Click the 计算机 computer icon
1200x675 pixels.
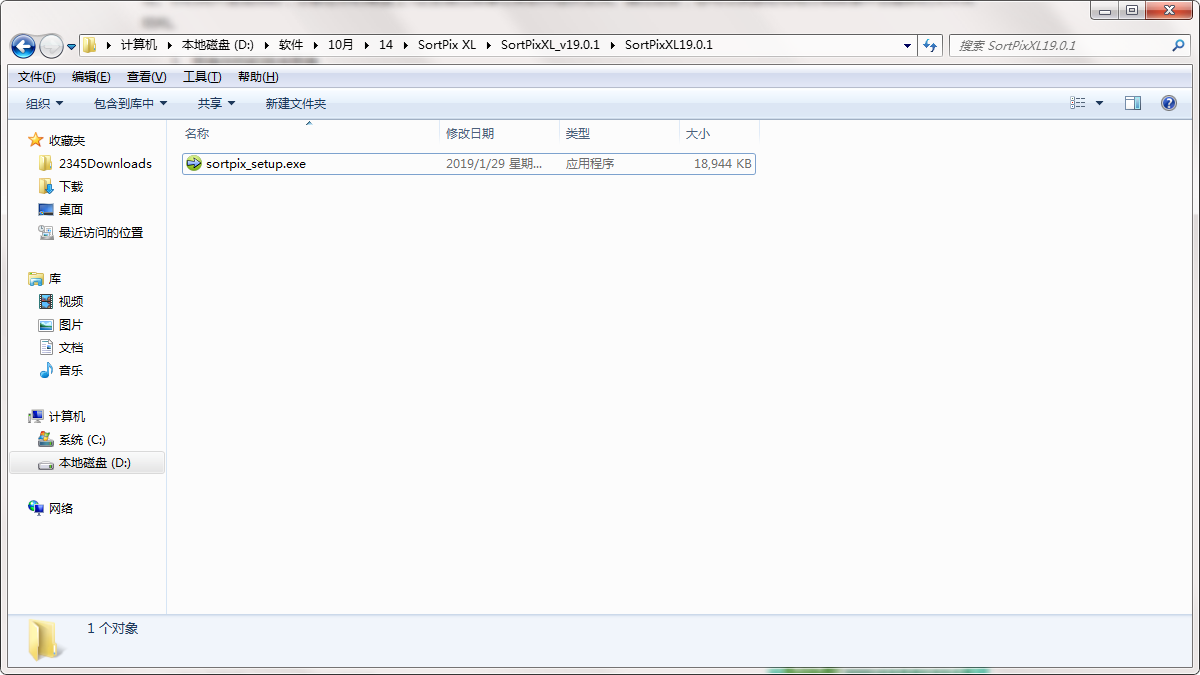click(x=36, y=416)
